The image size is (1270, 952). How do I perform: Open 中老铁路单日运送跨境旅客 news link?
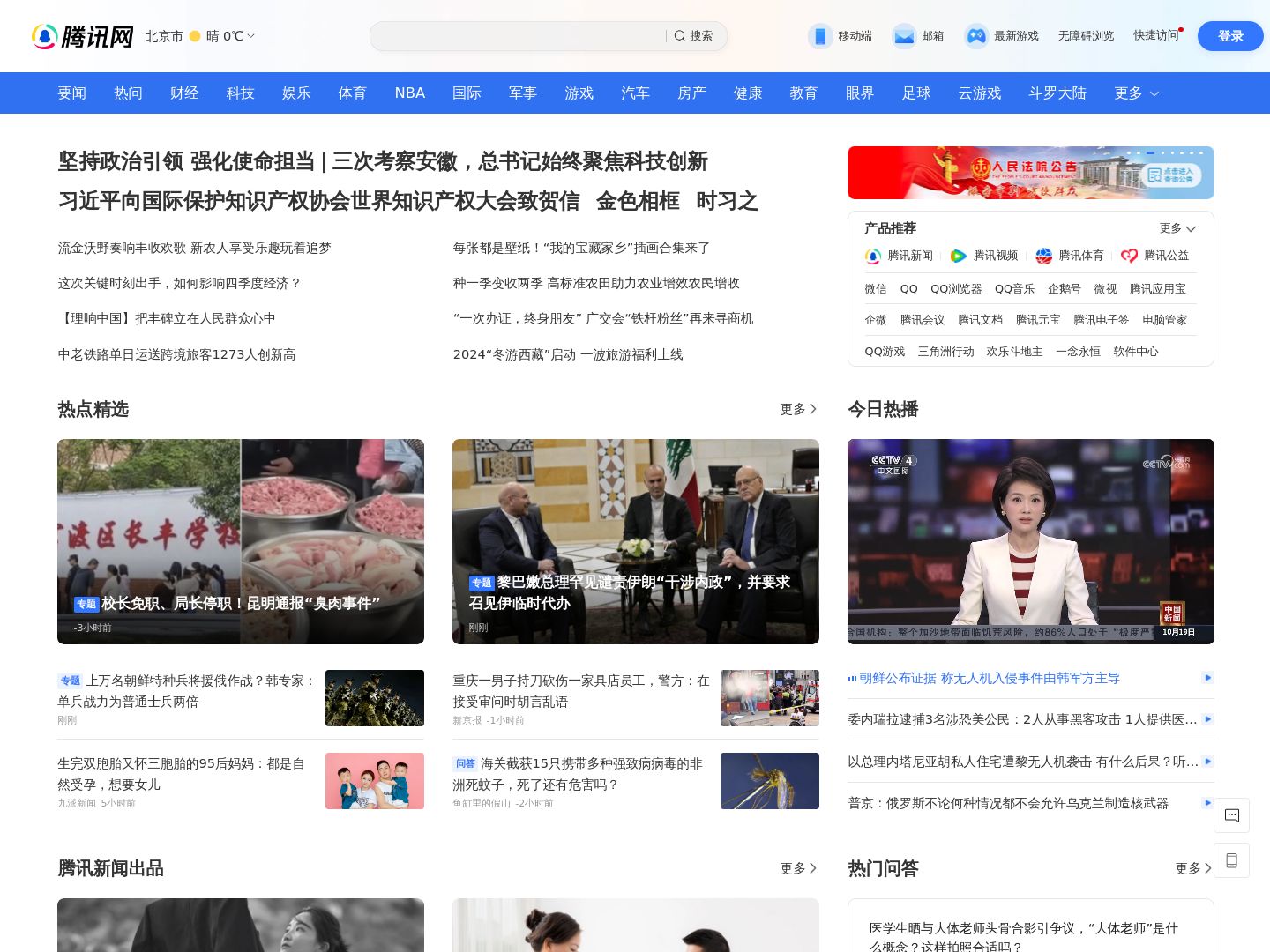[x=176, y=354]
